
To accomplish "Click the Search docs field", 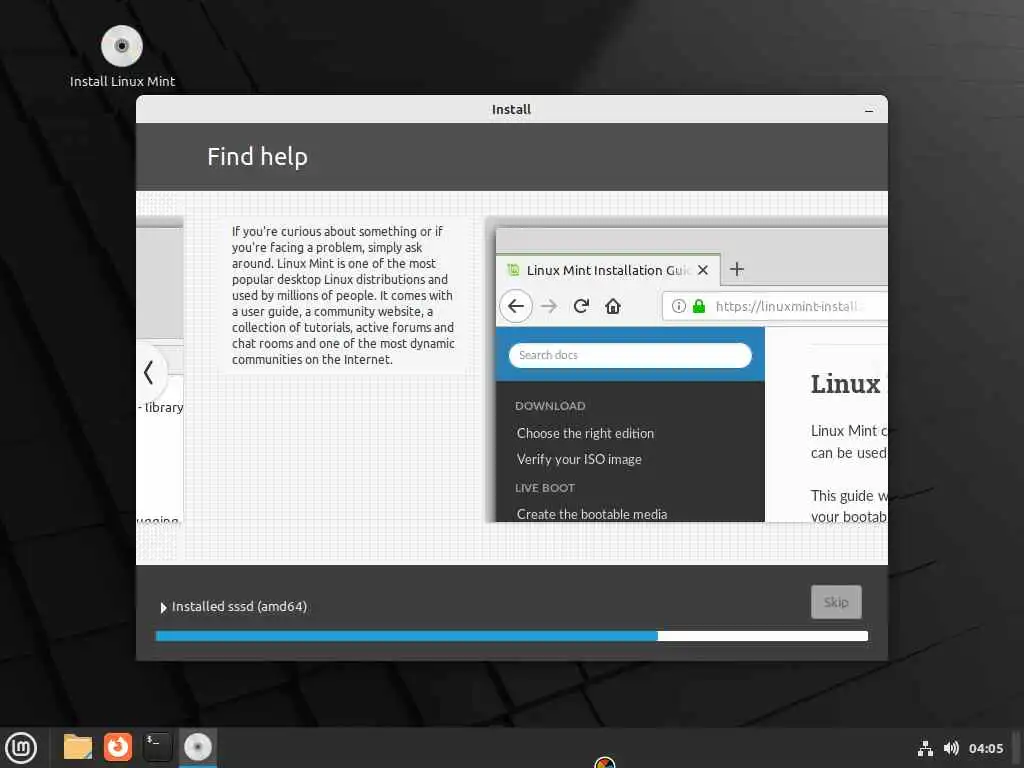I will click(x=630, y=355).
